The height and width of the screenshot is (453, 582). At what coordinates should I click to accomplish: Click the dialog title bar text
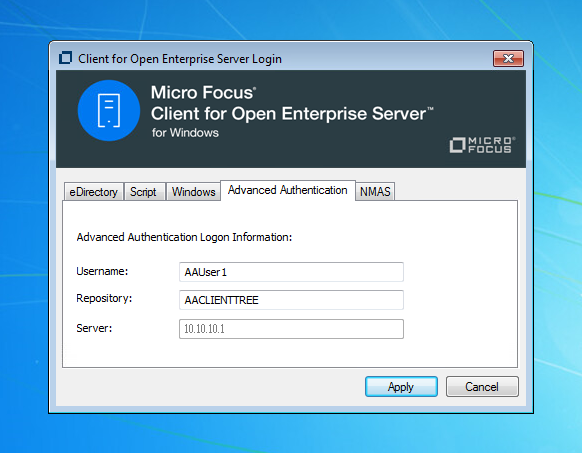(x=180, y=59)
